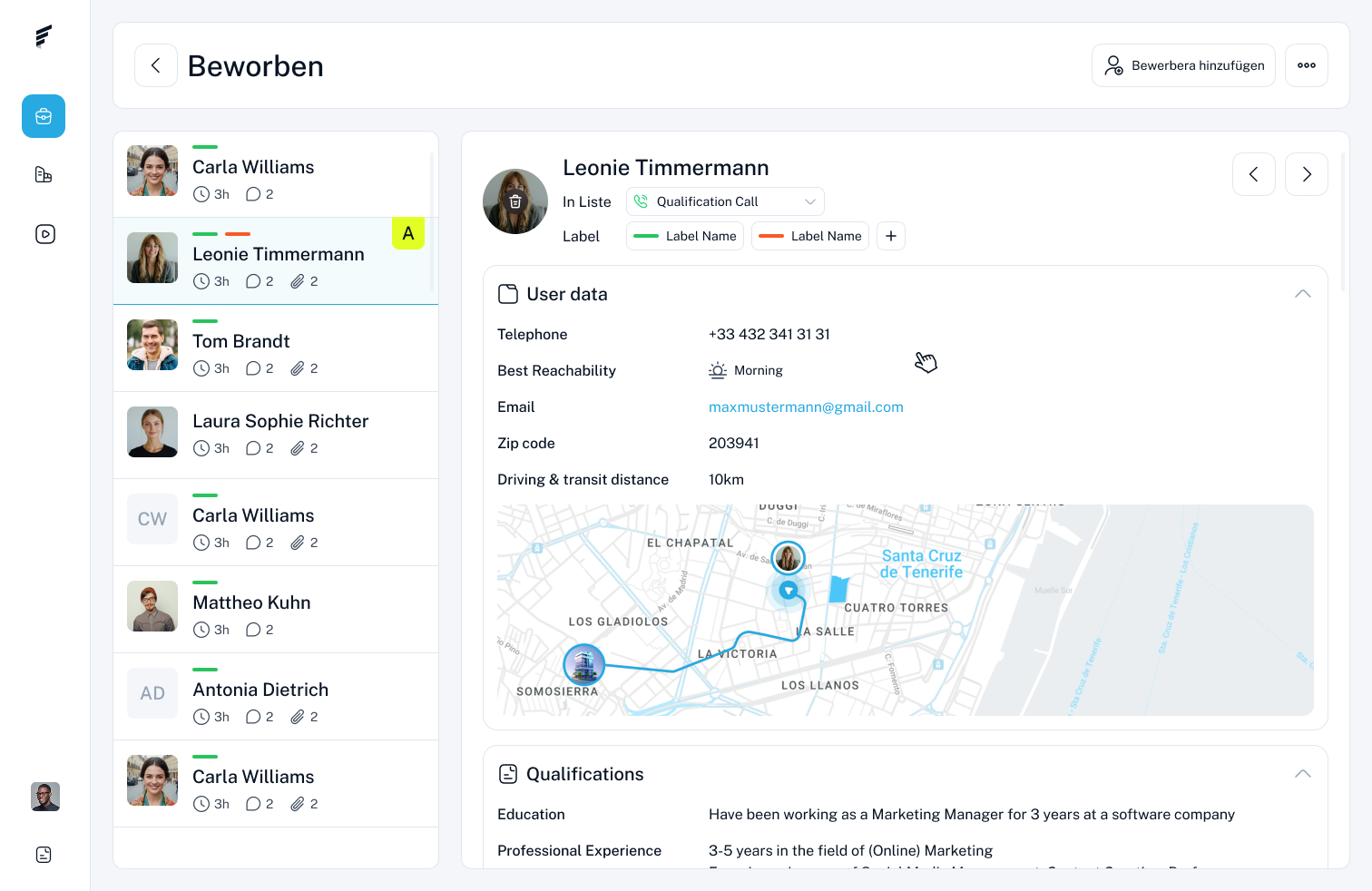Collapse the Qualifications section
This screenshot has height=891, width=1372.
pos(1303,774)
